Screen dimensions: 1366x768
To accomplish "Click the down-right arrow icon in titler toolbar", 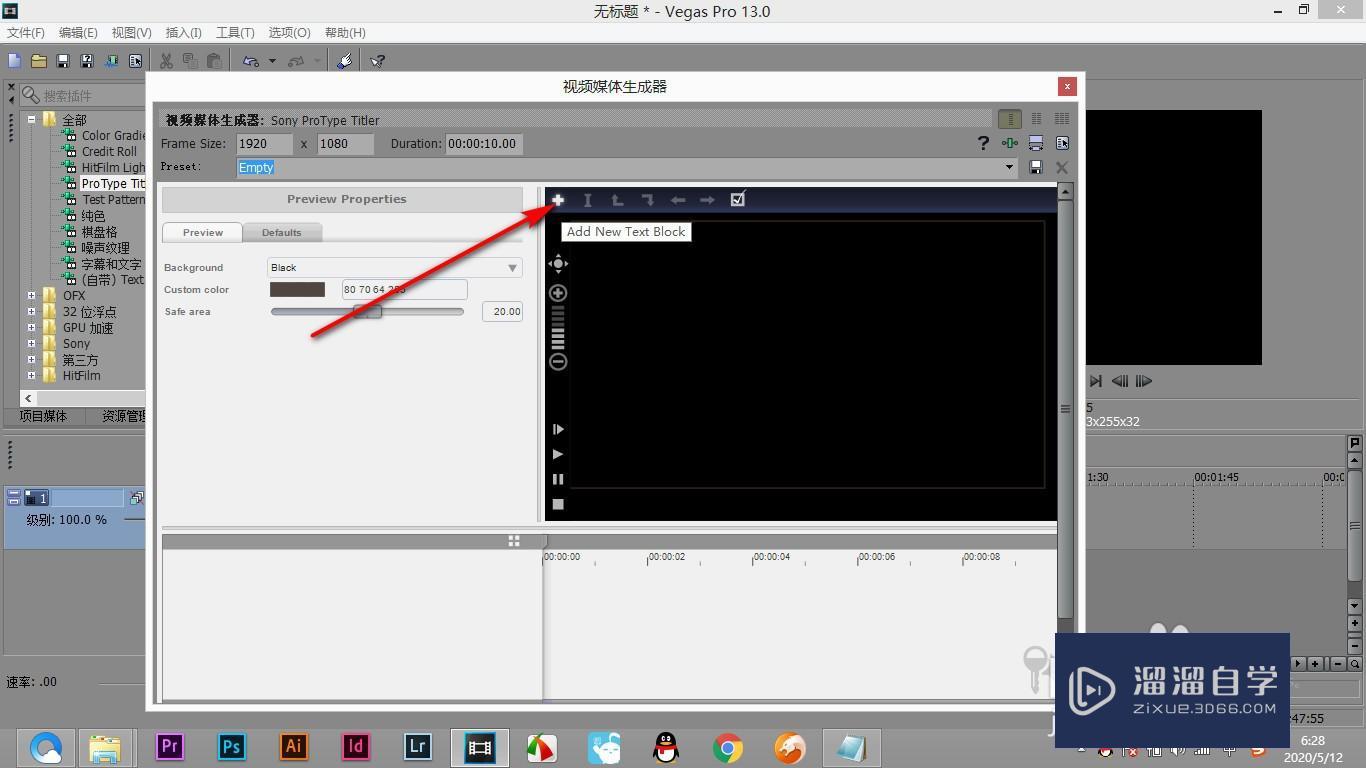I will pyautogui.click(x=648, y=200).
